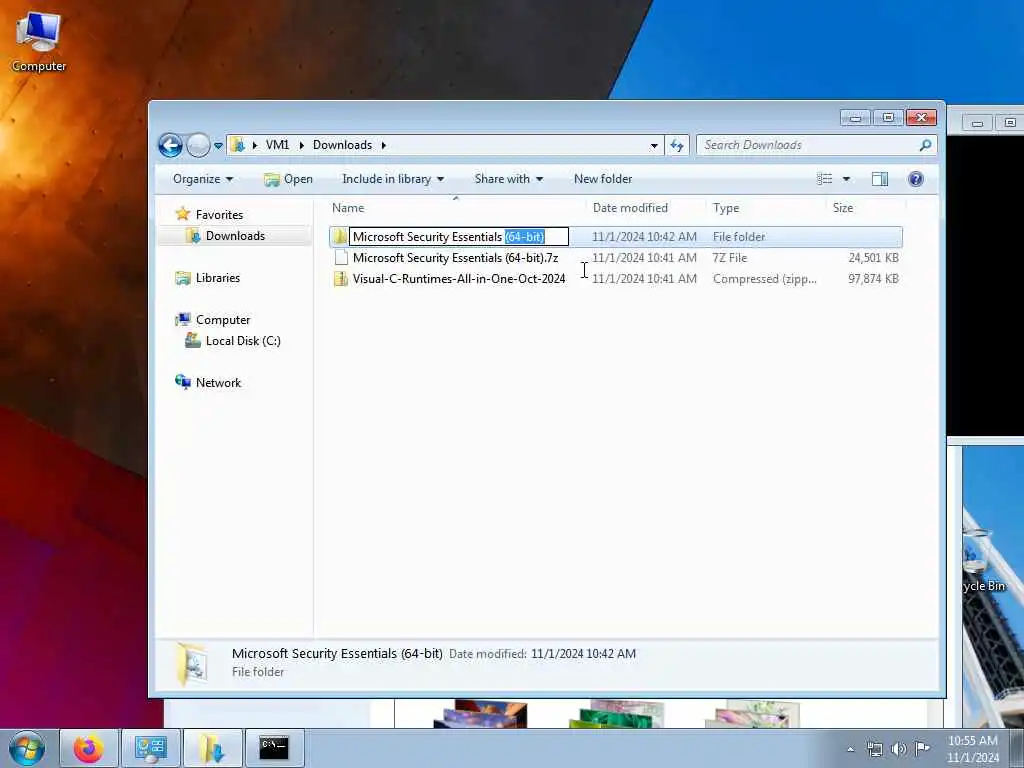Click the folder thumbnail in details pane
The width and height of the screenshot is (1024, 768).
click(x=193, y=664)
